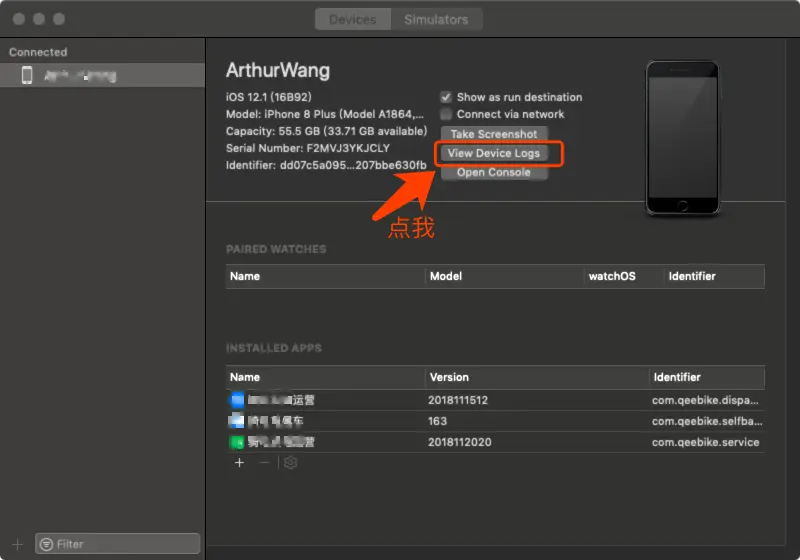Click blue app icon for com.qeebike.dispa
The image size is (800, 560).
coord(237,400)
